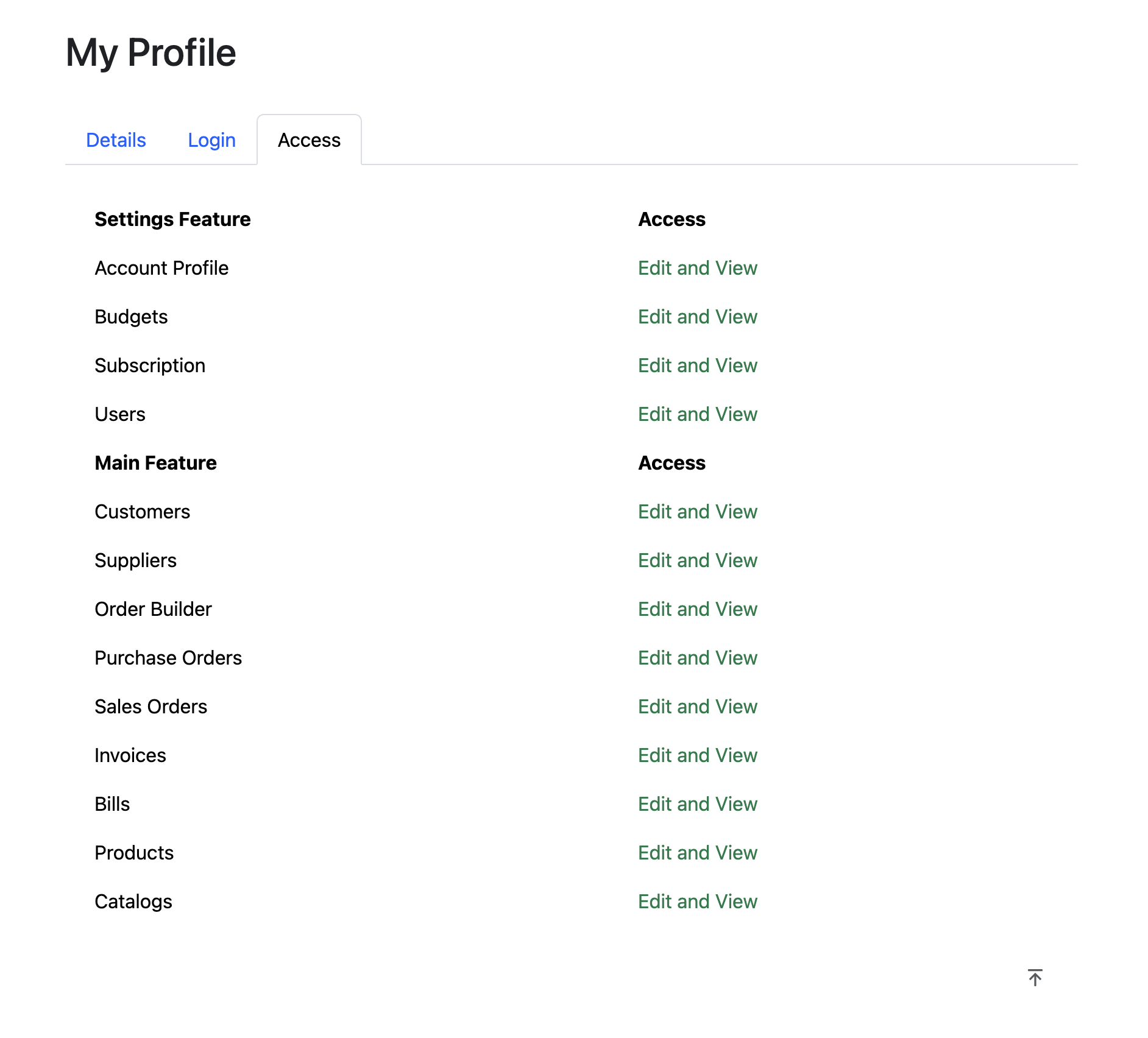Click Edit and View for Subscription
The height and width of the screenshot is (1038, 1148).
tap(697, 365)
